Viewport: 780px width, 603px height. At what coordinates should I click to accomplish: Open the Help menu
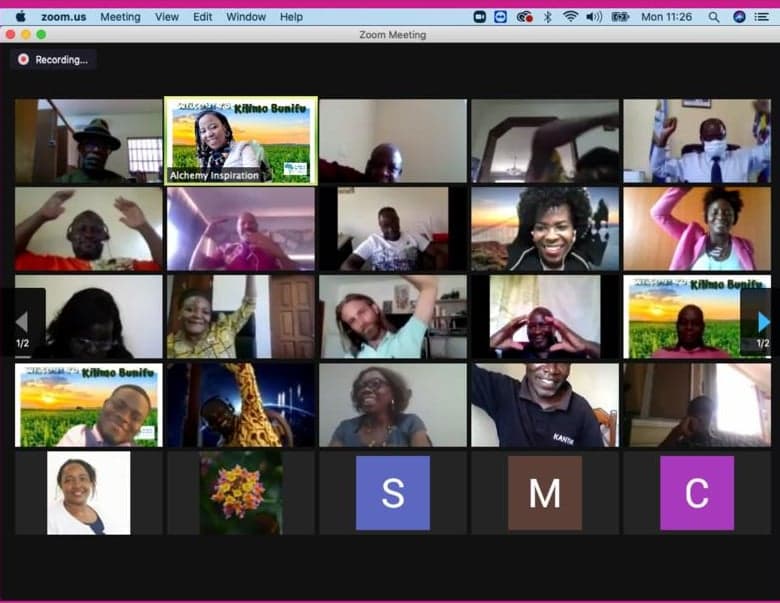(x=291, y=17)
